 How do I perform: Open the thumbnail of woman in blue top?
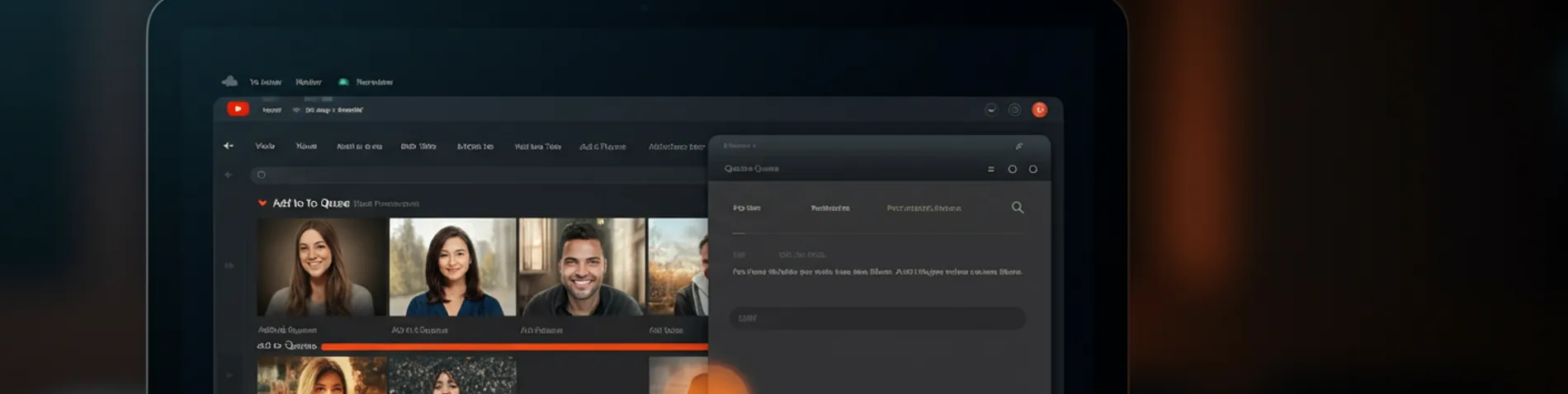point(452,267)
